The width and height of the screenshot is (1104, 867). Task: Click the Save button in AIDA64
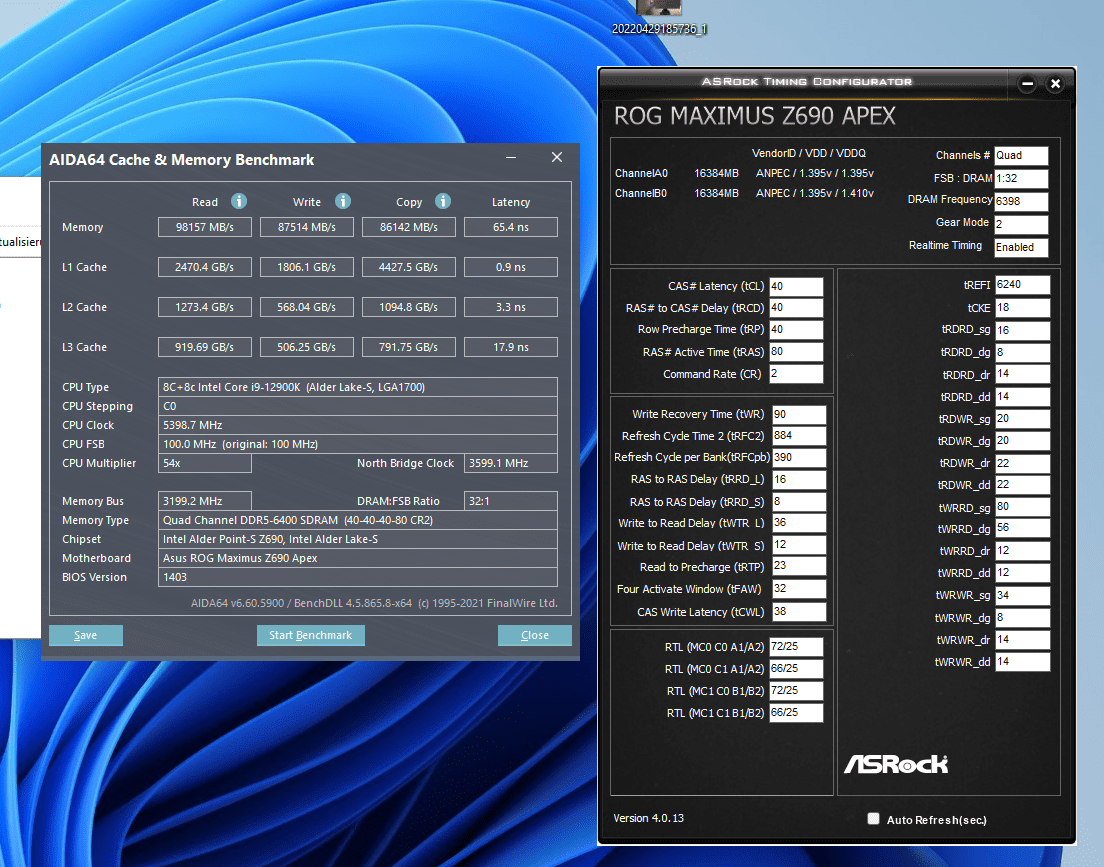[x=86, y=635]
